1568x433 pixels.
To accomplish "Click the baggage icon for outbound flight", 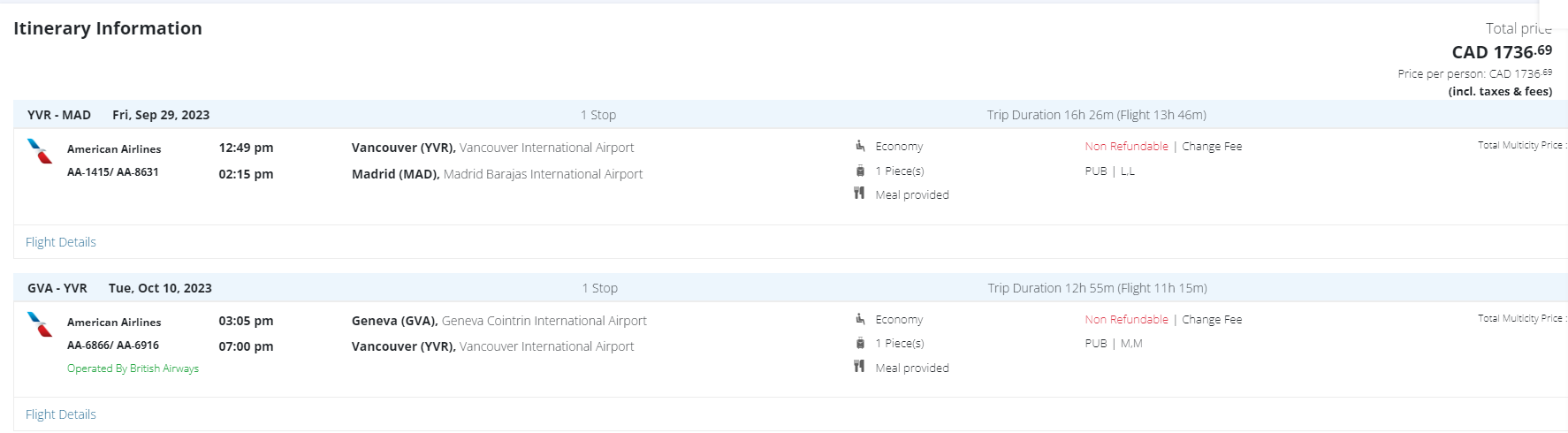I will click(860, 171).
